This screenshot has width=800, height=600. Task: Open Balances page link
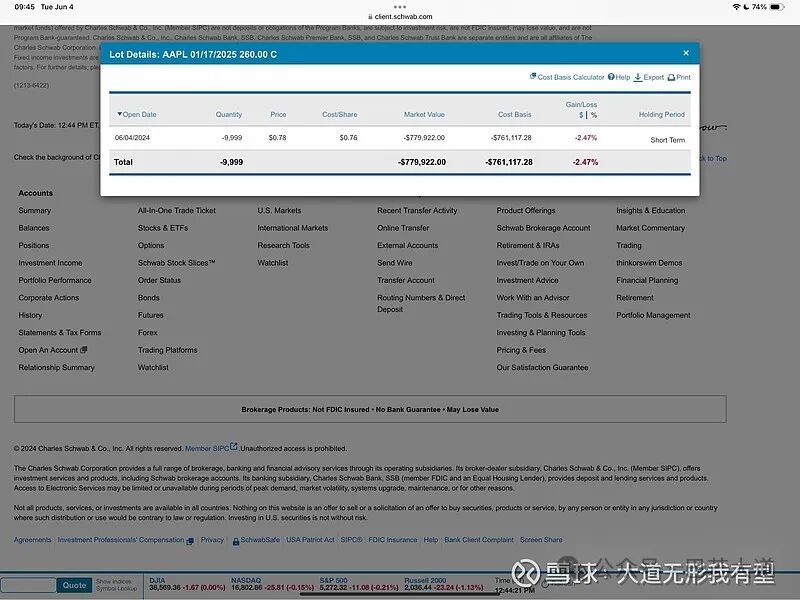pyautogui.click(x=34, y=228)
